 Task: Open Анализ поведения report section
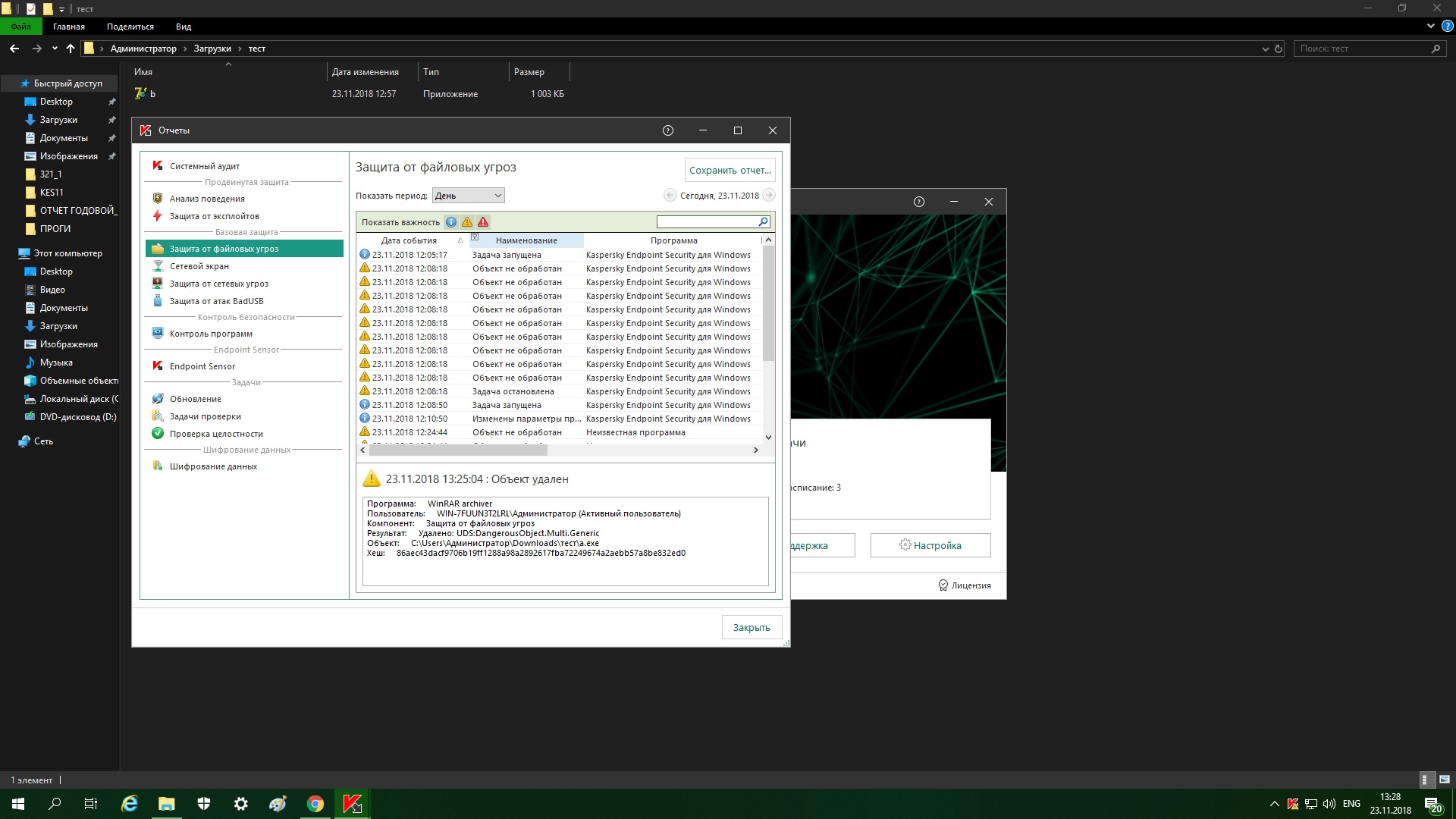coord(207,199)
